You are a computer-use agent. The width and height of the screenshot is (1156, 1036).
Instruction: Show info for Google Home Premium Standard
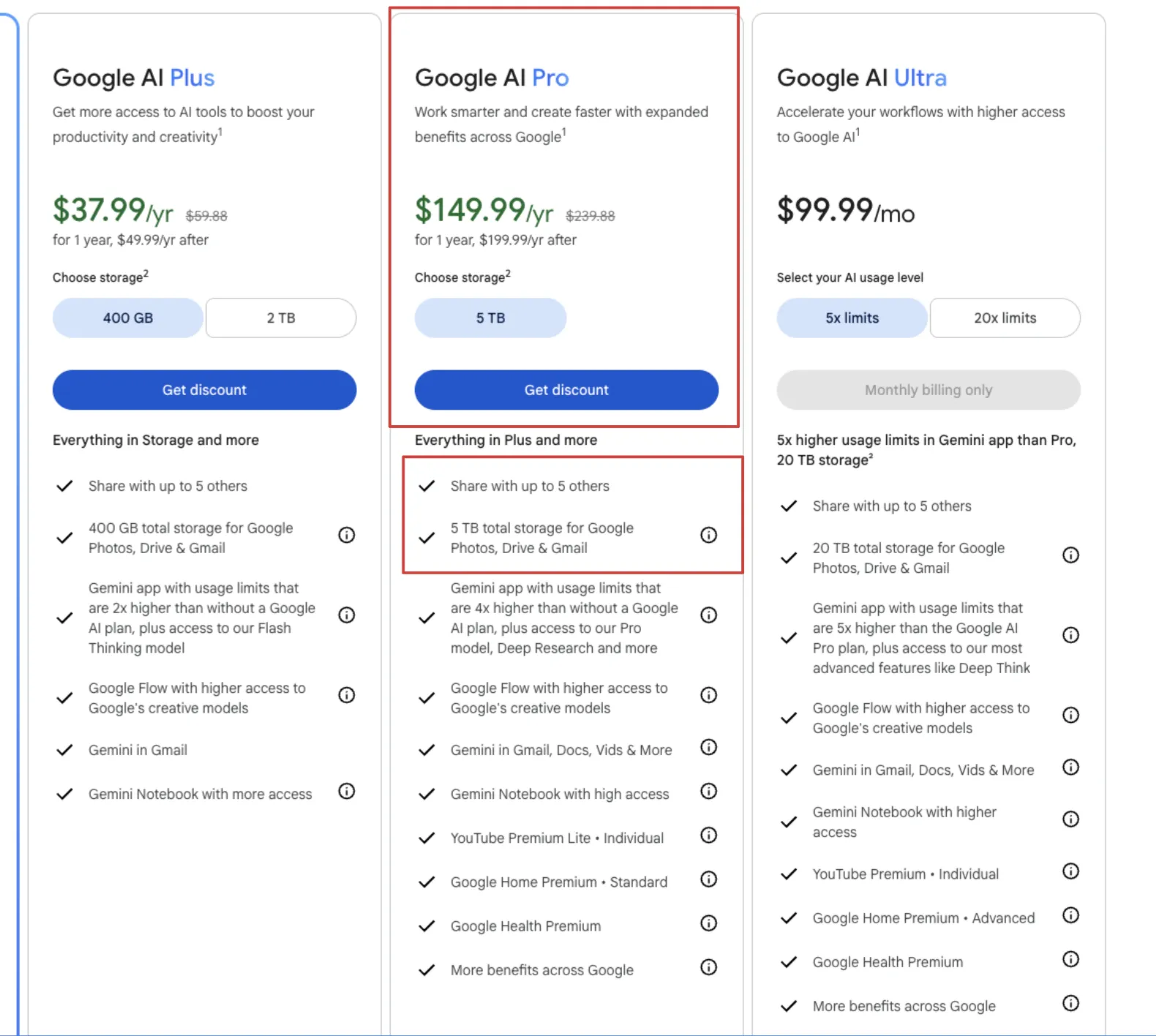click(708, 879)
